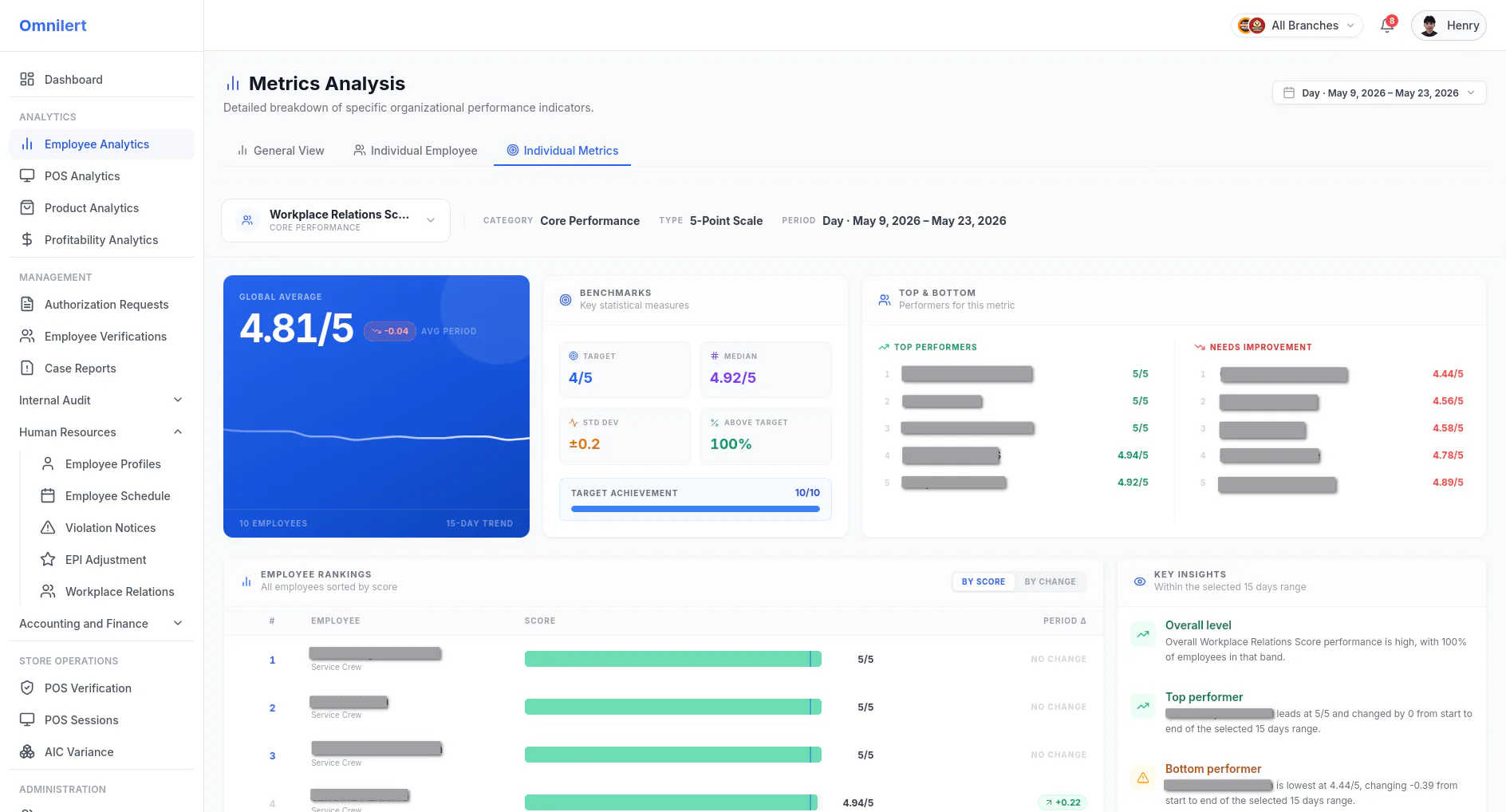Click the Top performer insight heading
This screenshot has width=1506, height=812.
1204,696
